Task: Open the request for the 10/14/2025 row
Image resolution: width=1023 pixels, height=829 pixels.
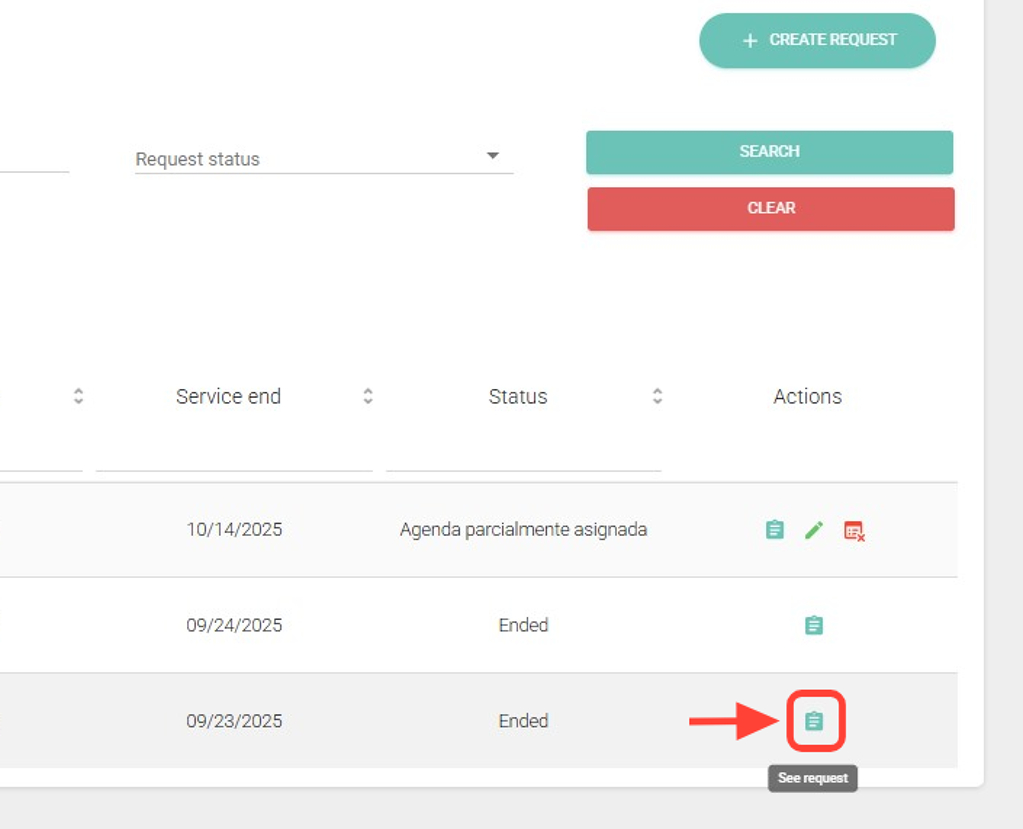Action: 774,530
